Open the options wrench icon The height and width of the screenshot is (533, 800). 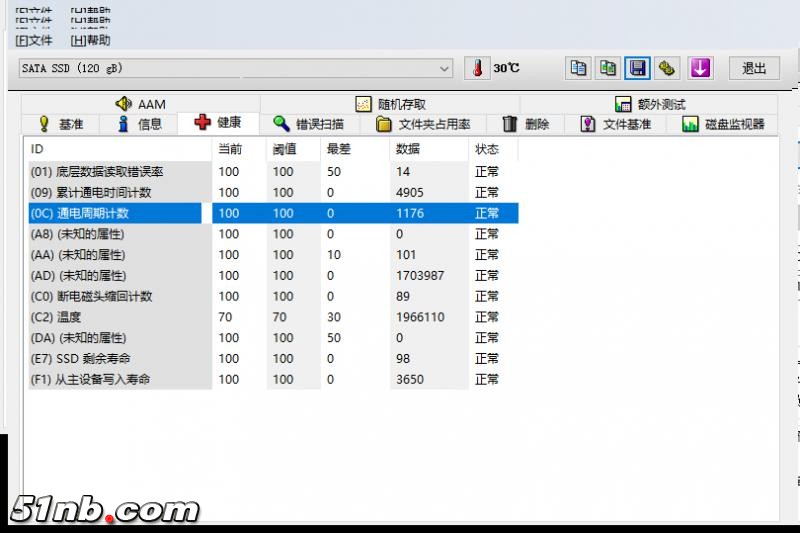tap(667, 68)
